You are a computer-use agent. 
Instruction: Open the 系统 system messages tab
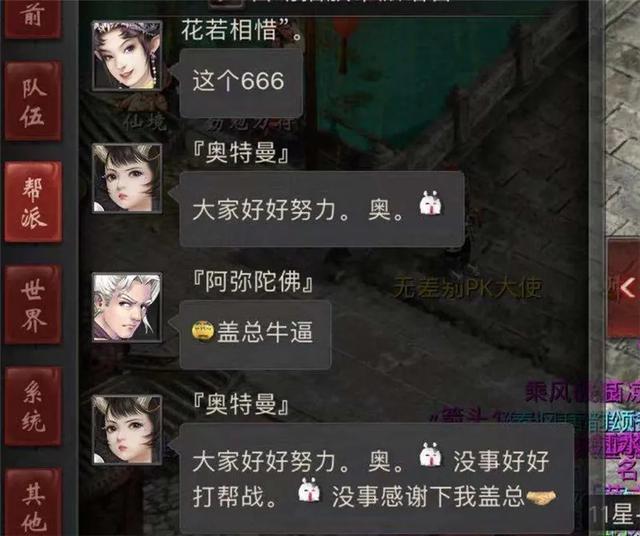click(33, 406)
